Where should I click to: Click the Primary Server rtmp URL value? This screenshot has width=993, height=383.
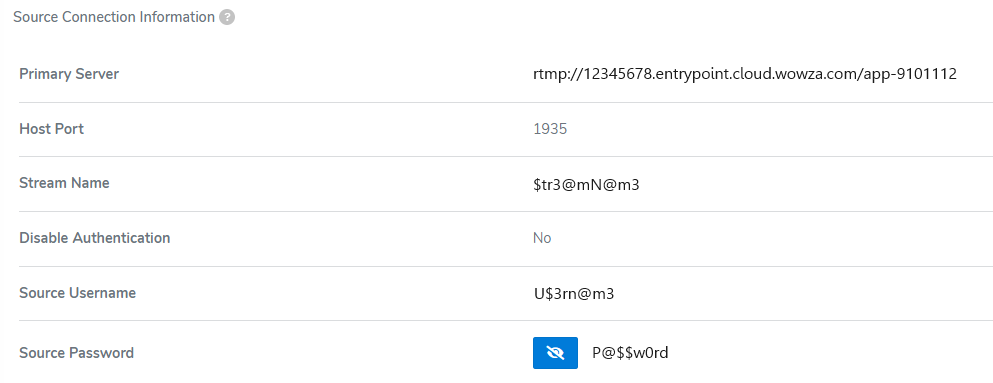(745, 74)
